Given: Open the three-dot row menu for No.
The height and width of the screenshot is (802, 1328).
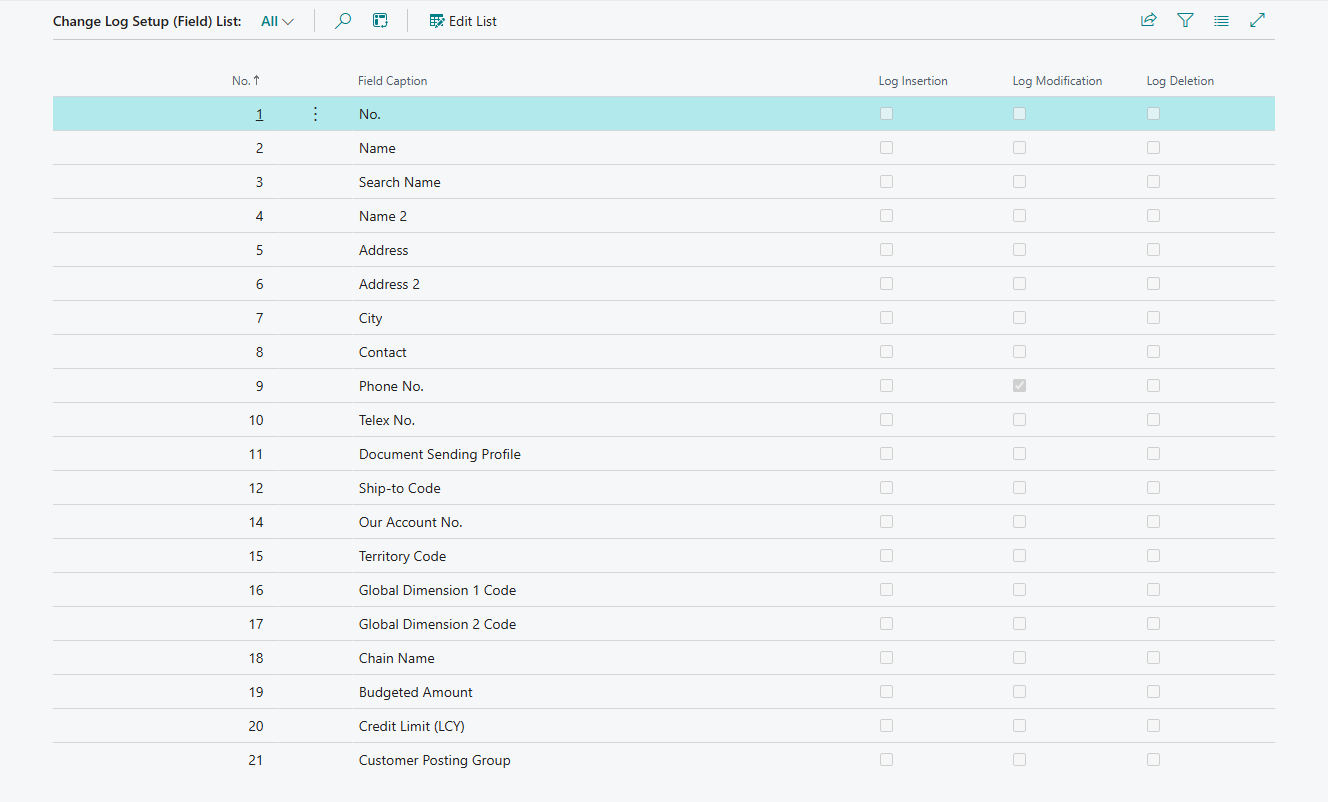Looking at the screenshot, I should pyautogui.click(x=316, y=114).
